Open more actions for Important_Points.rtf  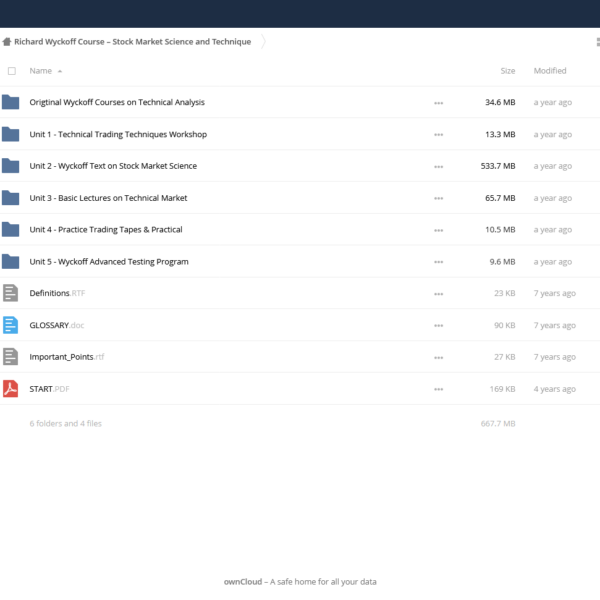[439, 358]
